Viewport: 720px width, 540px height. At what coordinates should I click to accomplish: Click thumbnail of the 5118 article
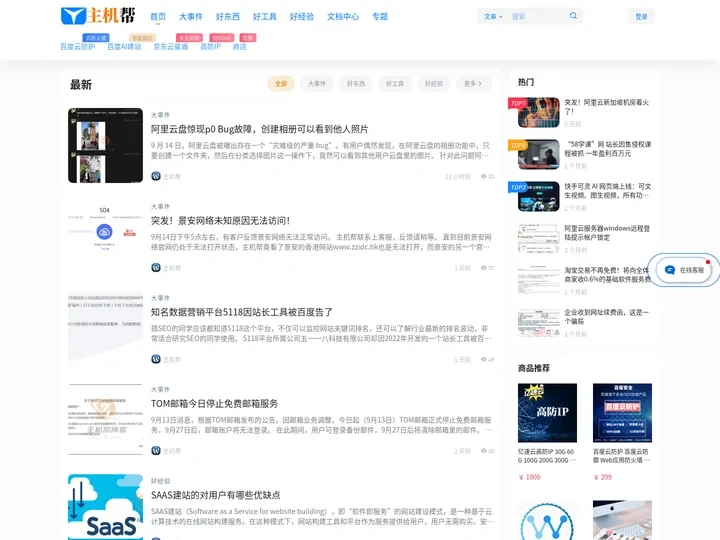[x=106, y=328]
